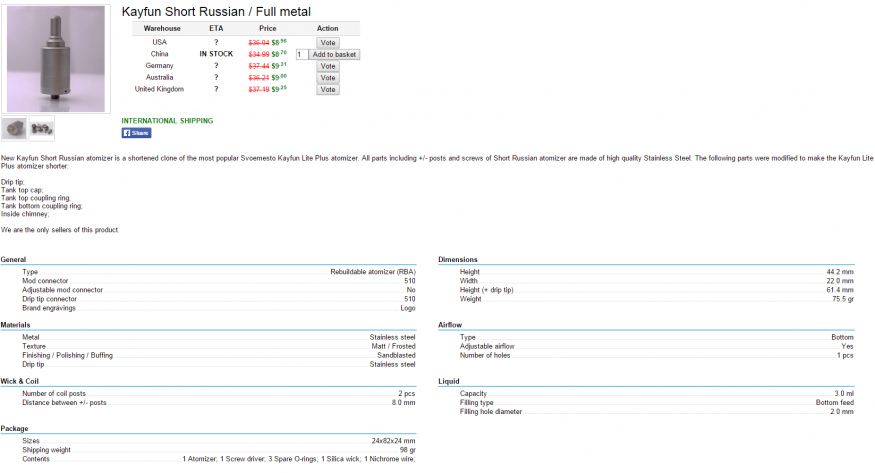
Task: Click the China row price
Action: pos(267,54)
